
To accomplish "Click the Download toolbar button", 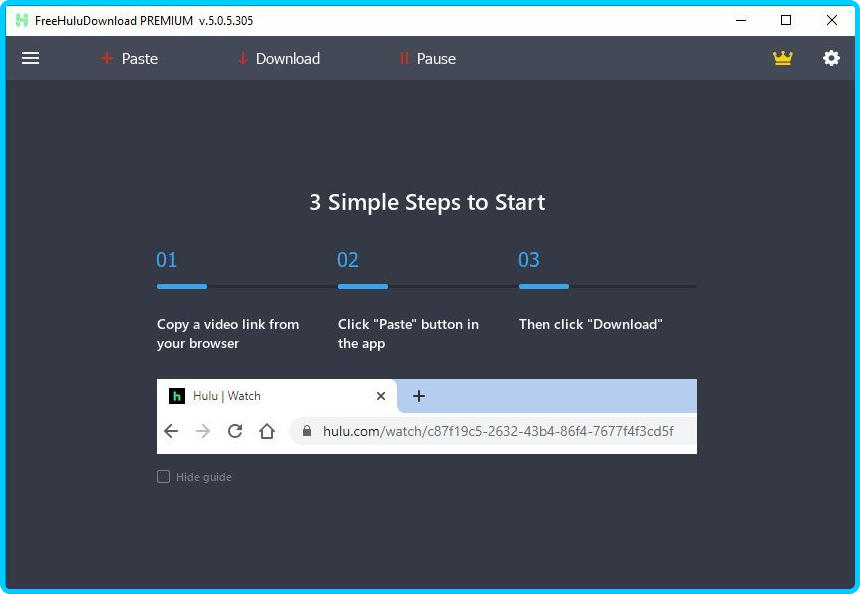I will [x=279, y=59].
